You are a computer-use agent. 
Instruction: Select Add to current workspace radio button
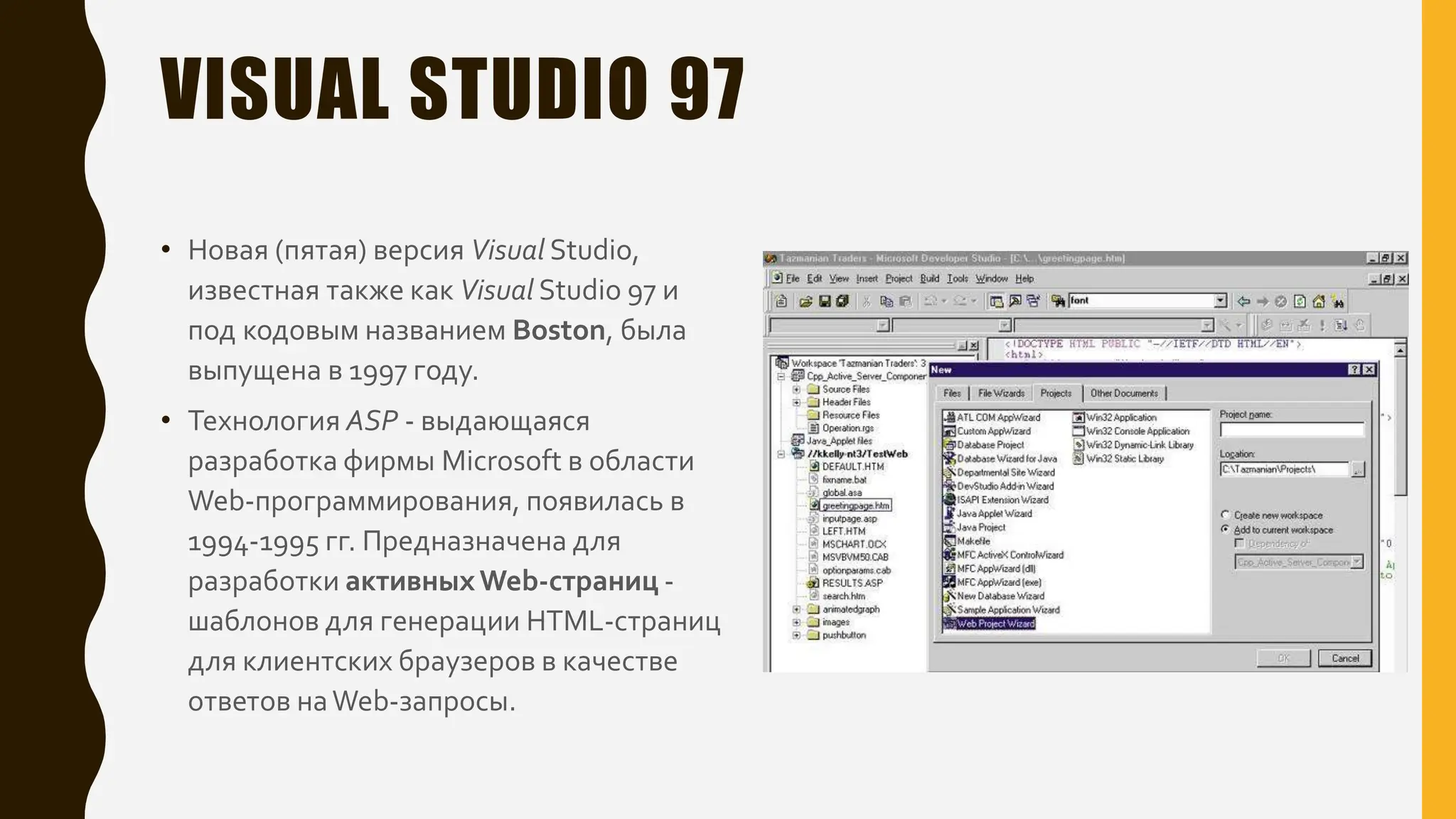click(x=1226, y=529)
